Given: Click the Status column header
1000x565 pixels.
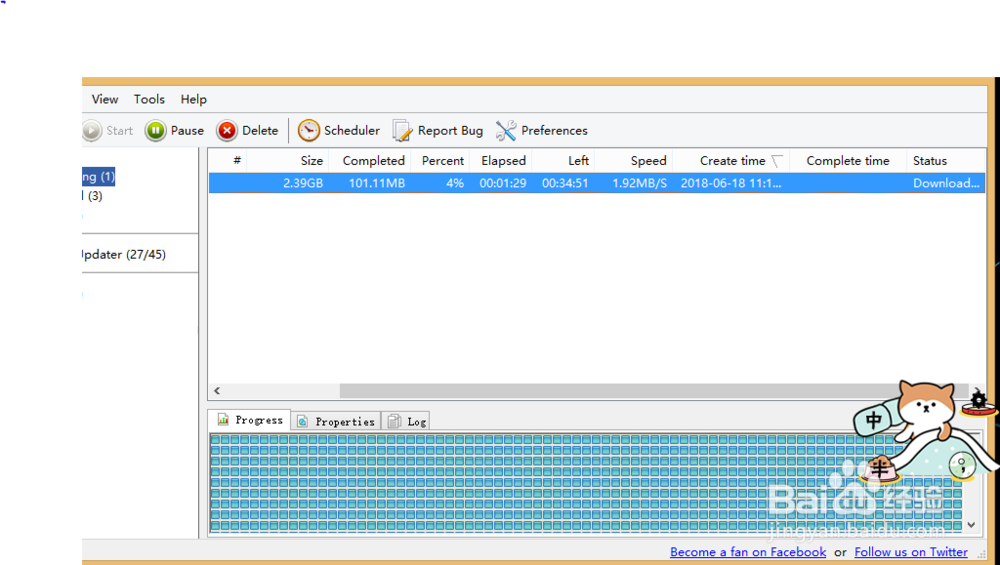Looking at the screenshot, I should [946, 161].
